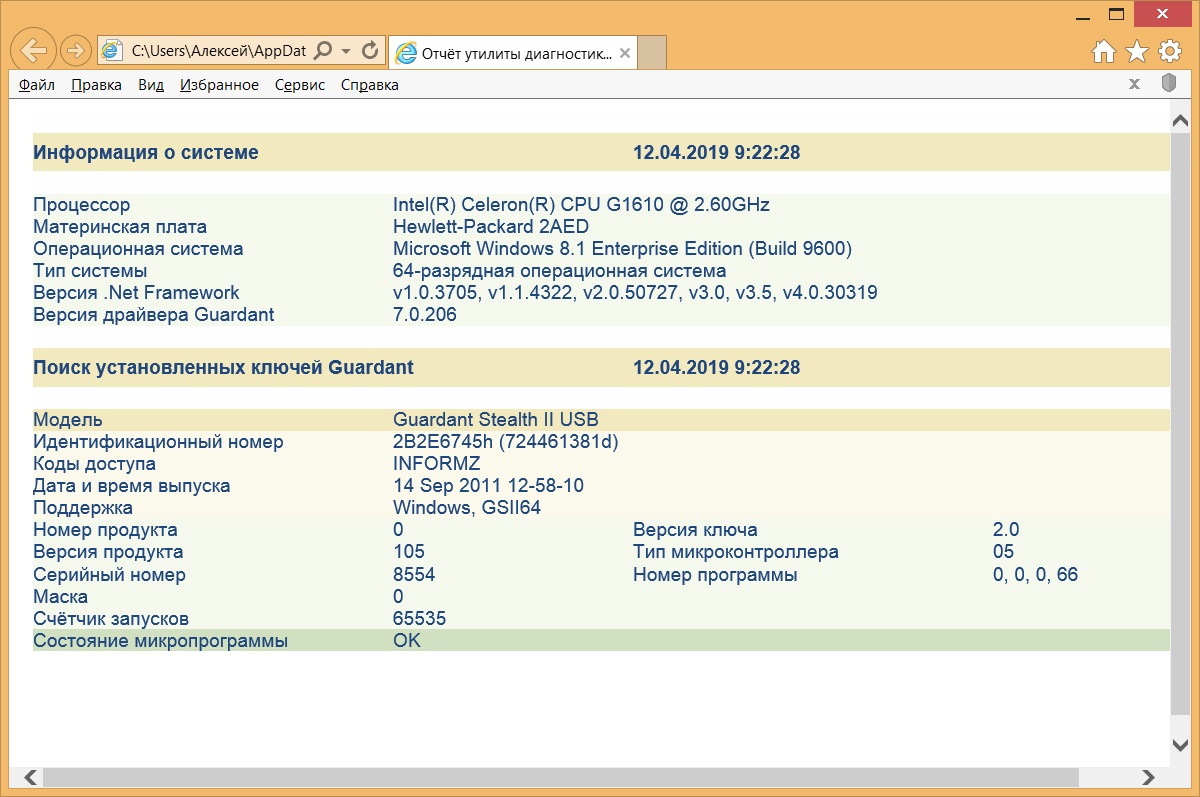Click the Маска value 0
Viewport: 1200px width, 797px height.
tap(398, 597)
